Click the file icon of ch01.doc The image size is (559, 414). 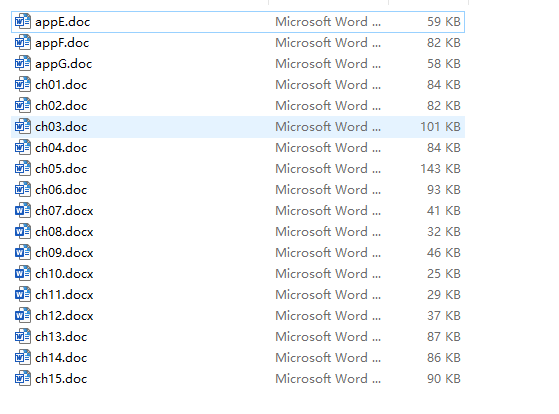coord(22,85)
